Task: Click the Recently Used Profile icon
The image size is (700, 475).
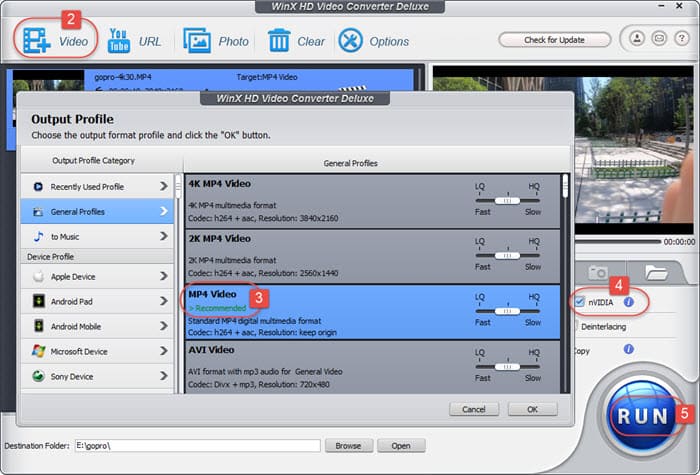Action: (38, 187)
